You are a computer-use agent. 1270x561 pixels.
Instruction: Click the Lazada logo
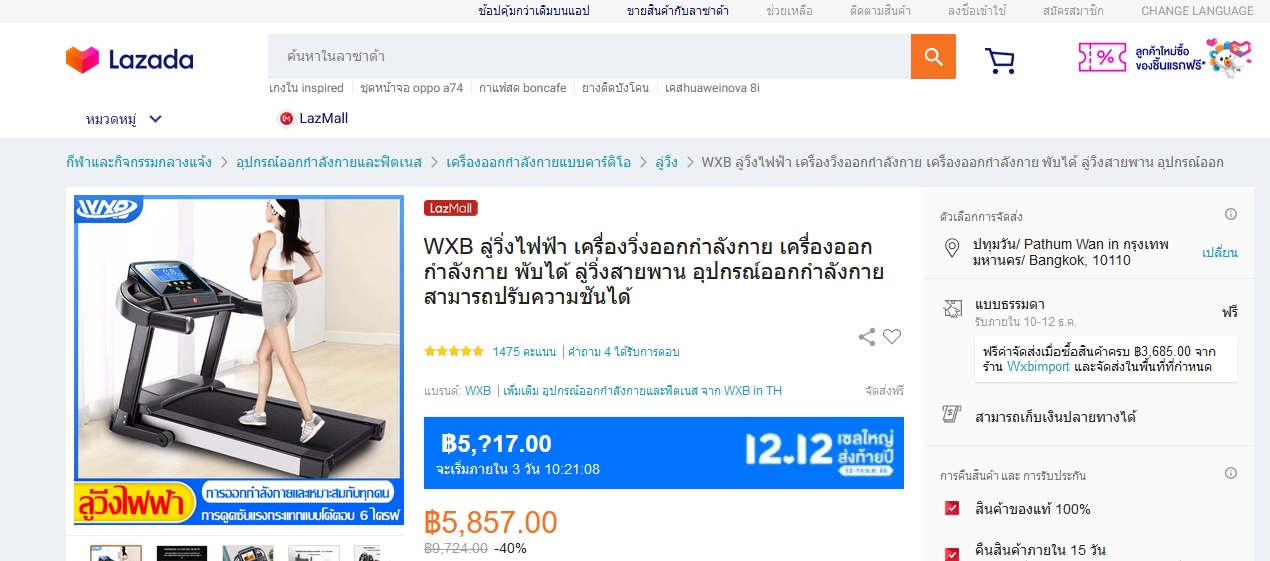(130, 59)
